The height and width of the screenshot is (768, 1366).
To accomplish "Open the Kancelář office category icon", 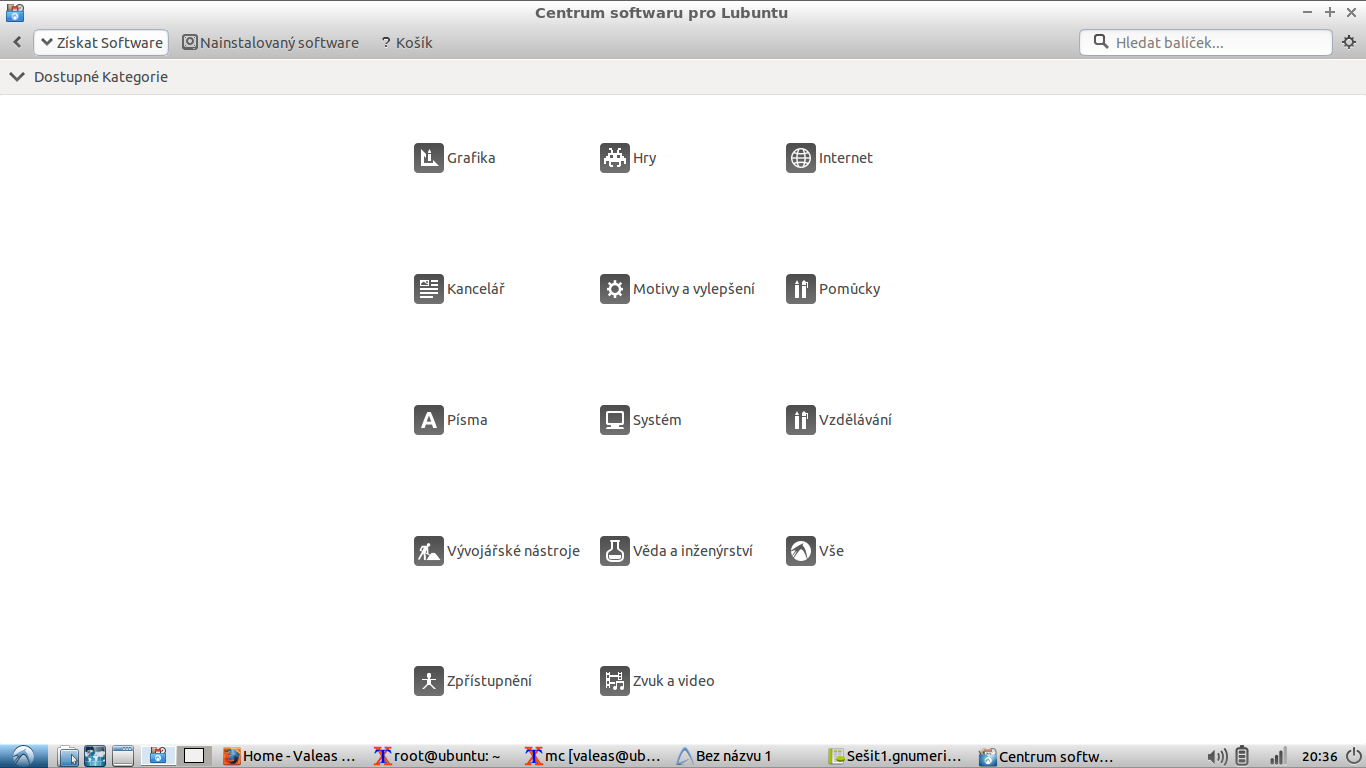I will [x=429, y=289].
